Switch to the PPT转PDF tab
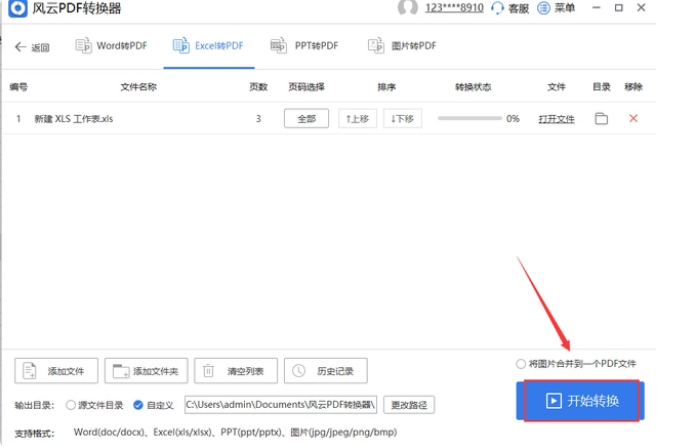The height and width of the screenshot is (448, 687). pyautogui.click(x=305, y=46)
